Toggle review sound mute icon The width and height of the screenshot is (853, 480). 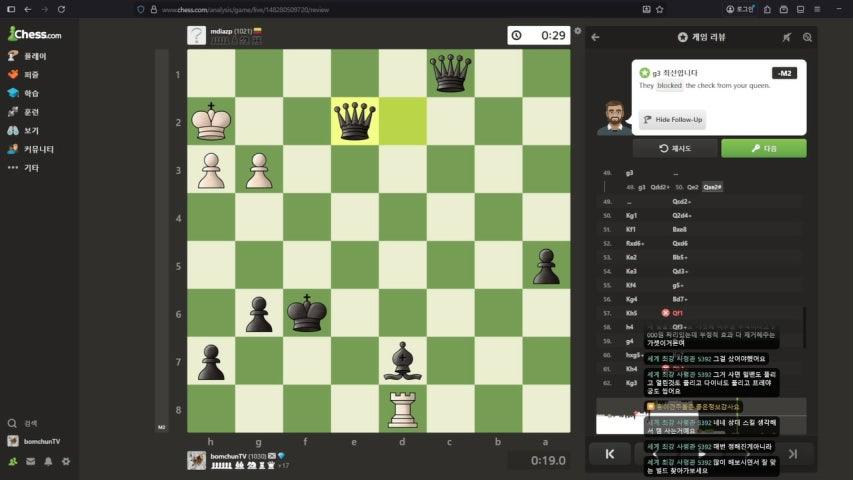pyautogui.click(x=787, y=37)
